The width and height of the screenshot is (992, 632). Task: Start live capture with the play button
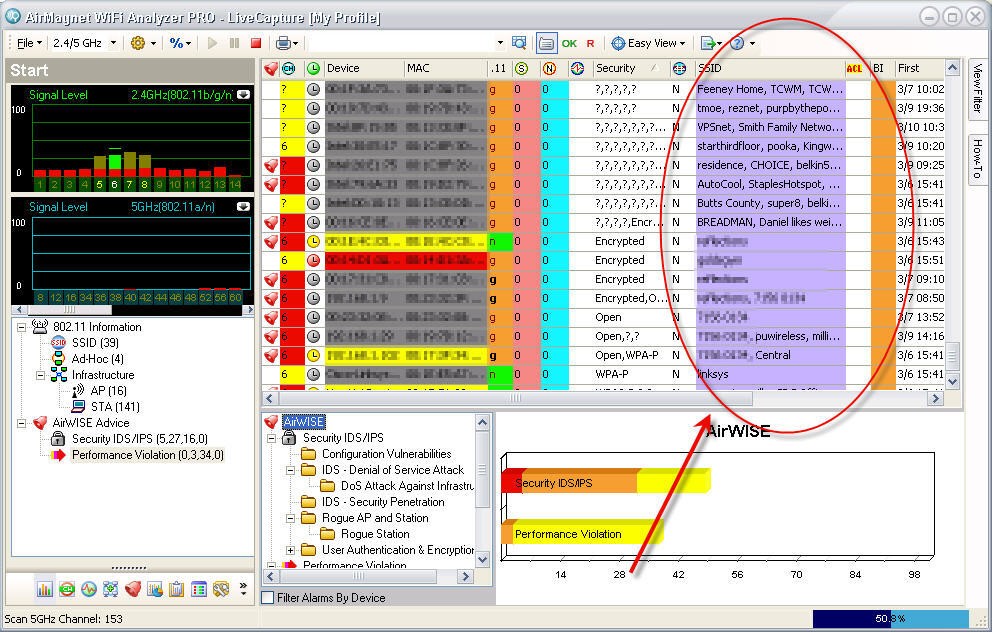pyautogui.click(x=213, y=43)
